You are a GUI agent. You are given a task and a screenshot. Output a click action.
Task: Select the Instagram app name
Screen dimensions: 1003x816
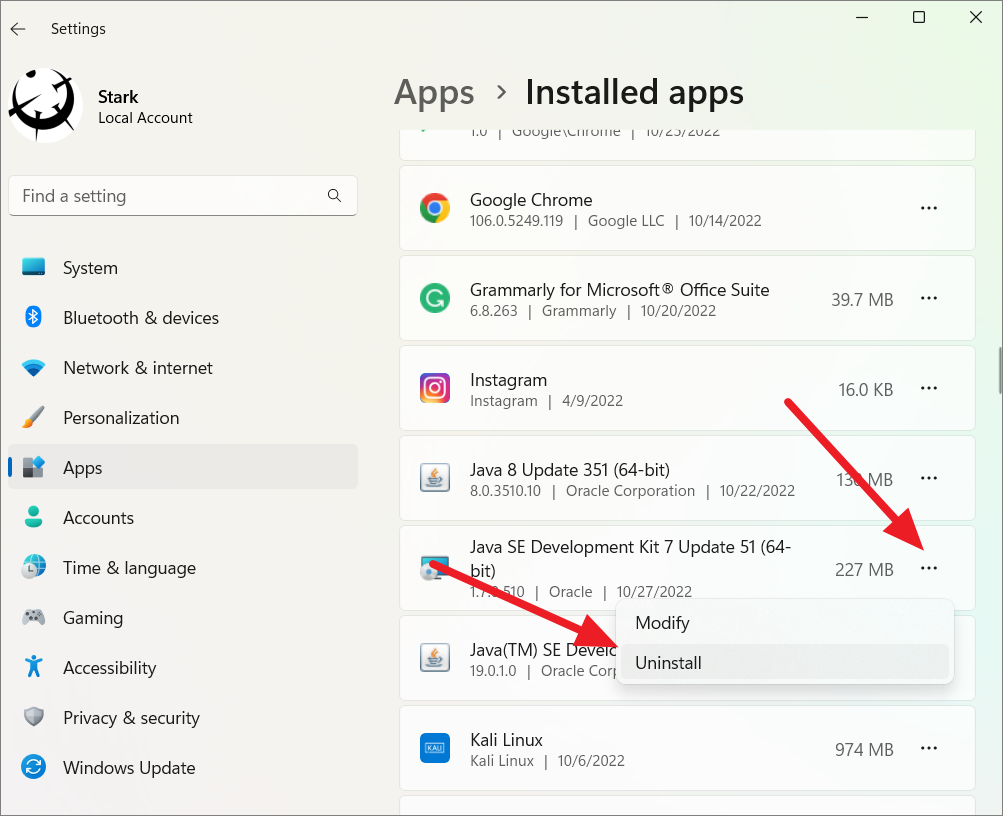509,380
